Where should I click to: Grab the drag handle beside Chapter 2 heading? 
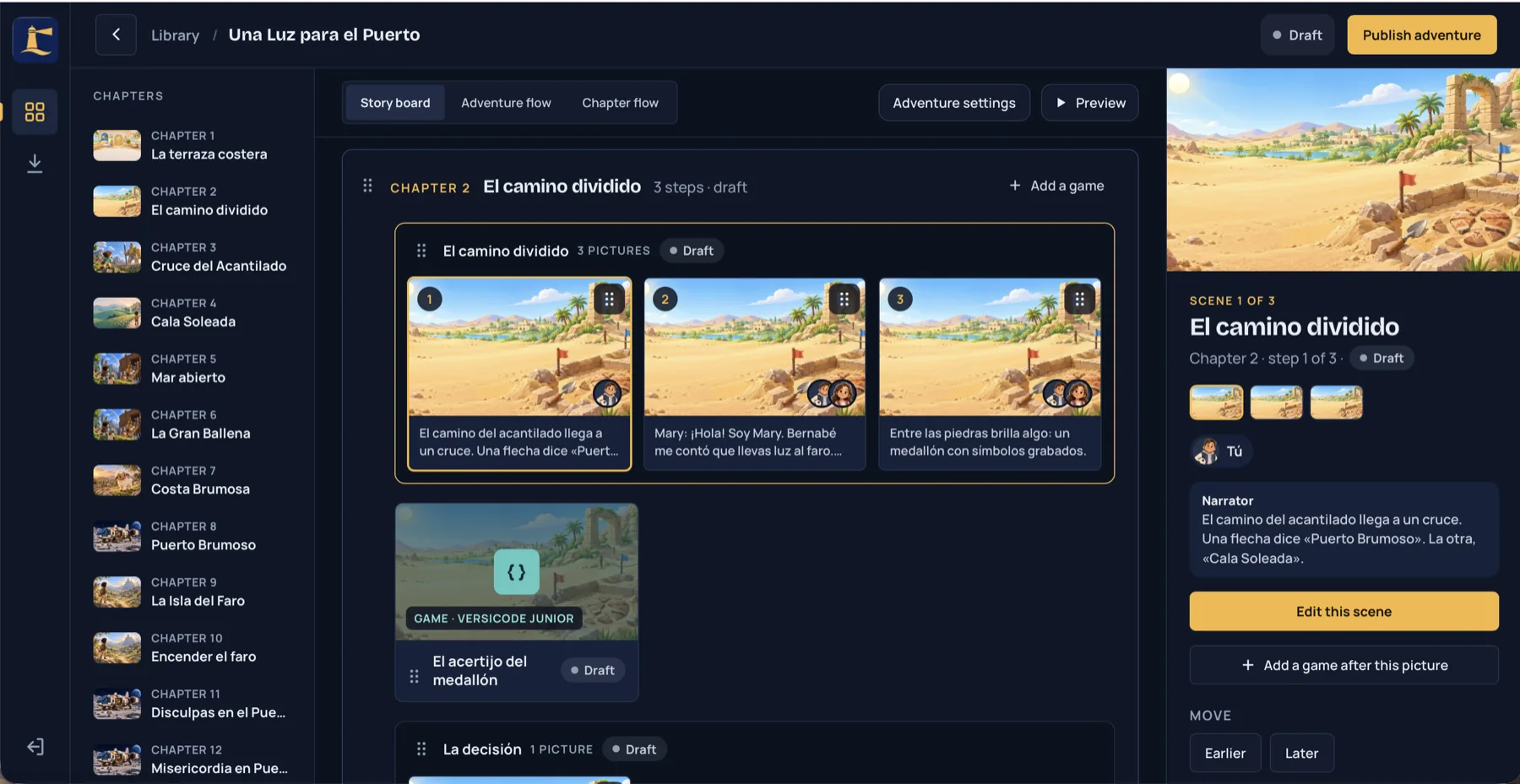tap(367, 186)
